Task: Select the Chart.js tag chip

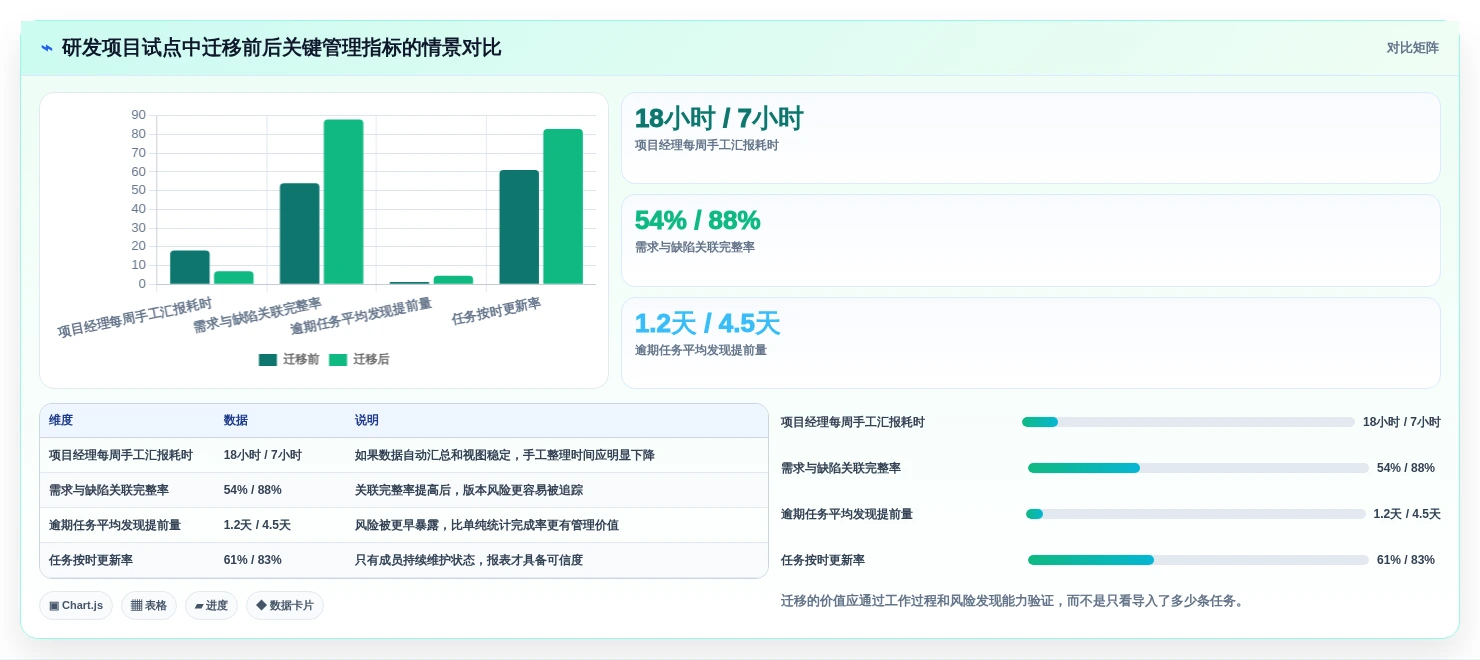Action: [76, 606]
